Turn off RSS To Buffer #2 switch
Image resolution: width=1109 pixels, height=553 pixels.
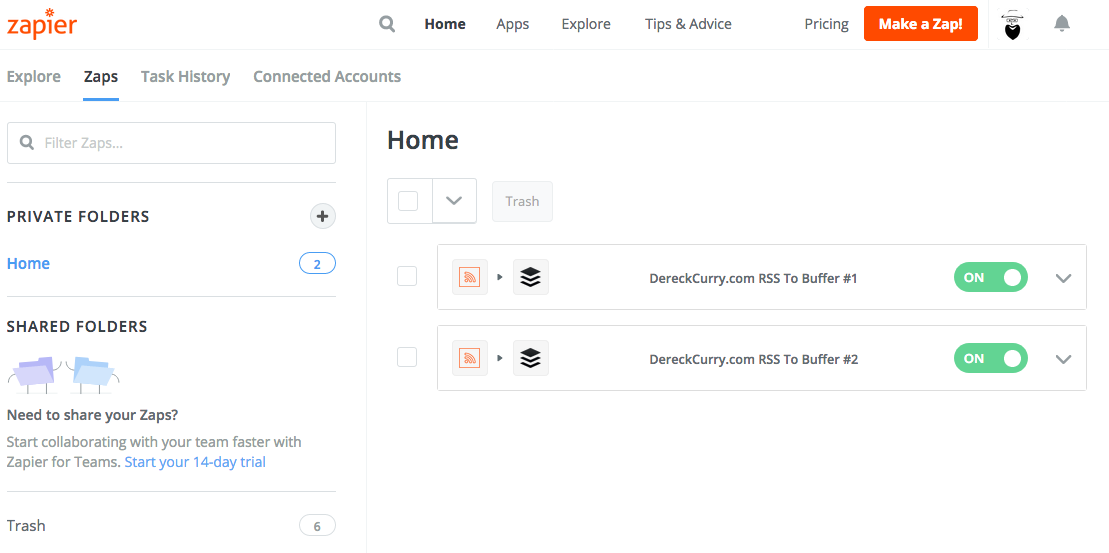[990, 359]
